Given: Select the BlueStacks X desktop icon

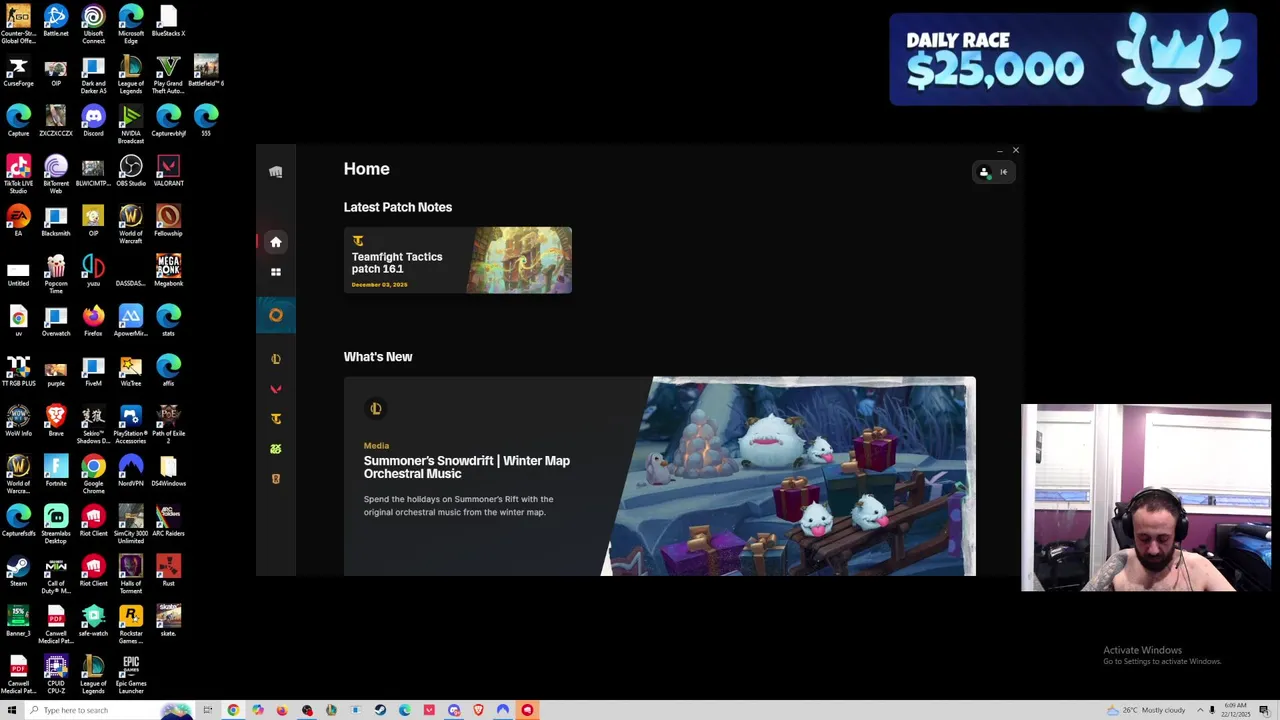Looking at the screenshot, I should [168, 21].
